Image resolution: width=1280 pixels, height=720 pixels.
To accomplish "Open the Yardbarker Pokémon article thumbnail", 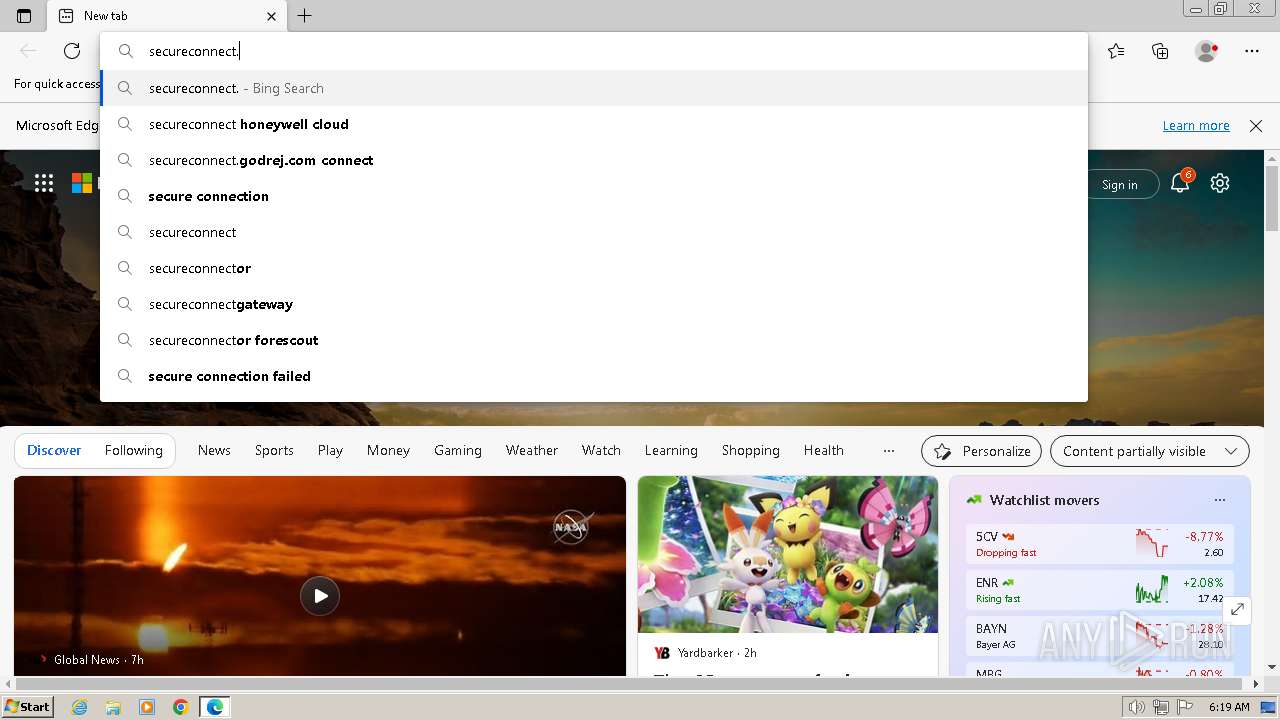I will pyautogui.click(x=788, y=554).
